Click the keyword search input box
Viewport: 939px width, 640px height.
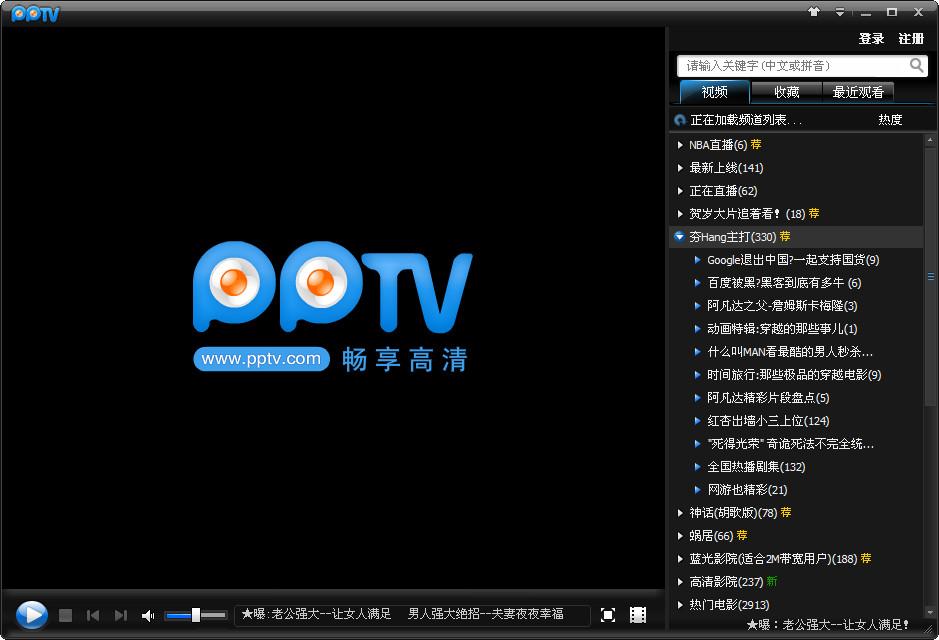tap(790, 66)
